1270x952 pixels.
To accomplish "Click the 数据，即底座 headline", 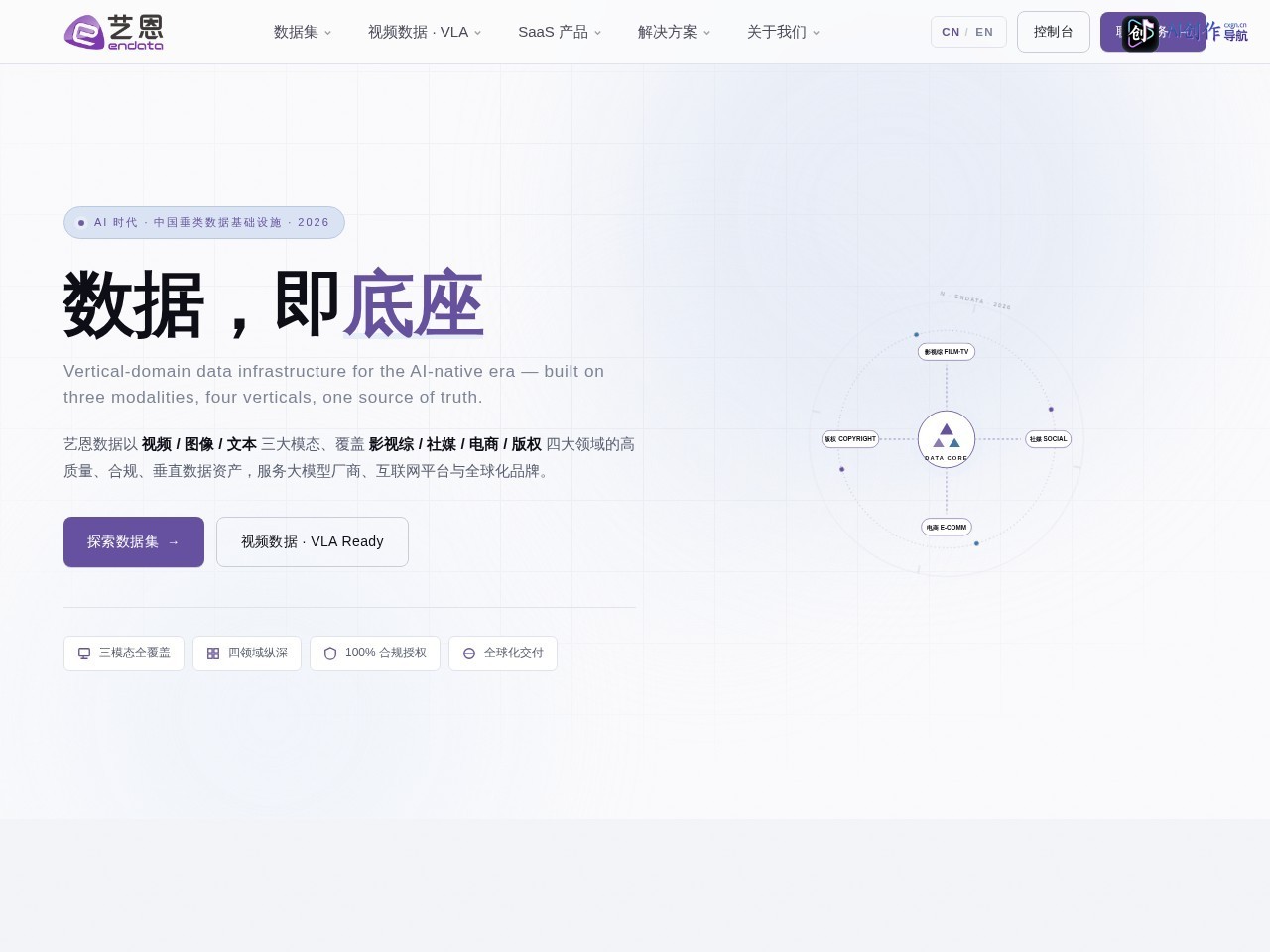I will [274, 303].
